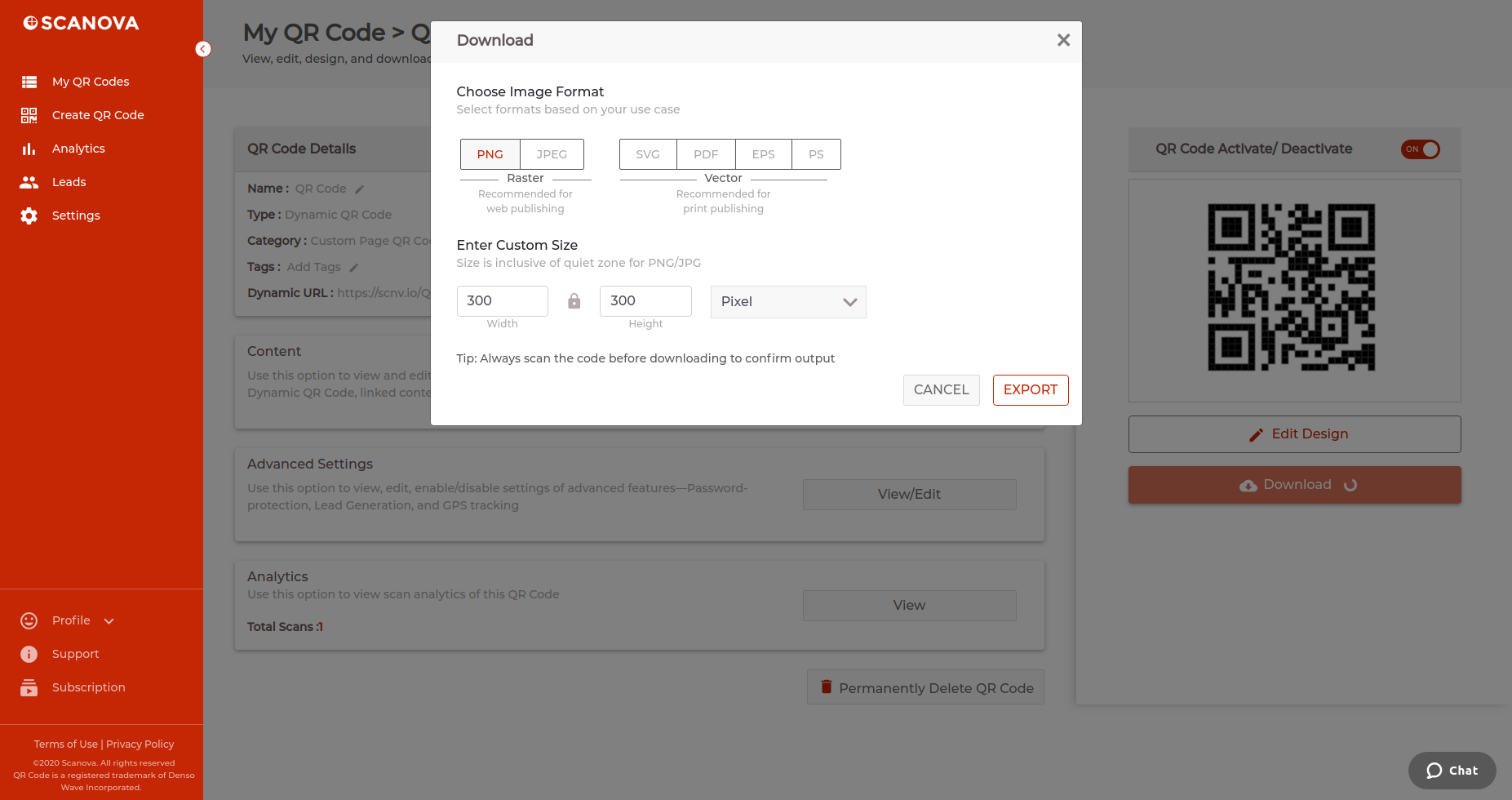Image resolution: width=1512 pixels, height=800 pixels.
Task: Open Create QR Code in sidebar
Action: 98,115
